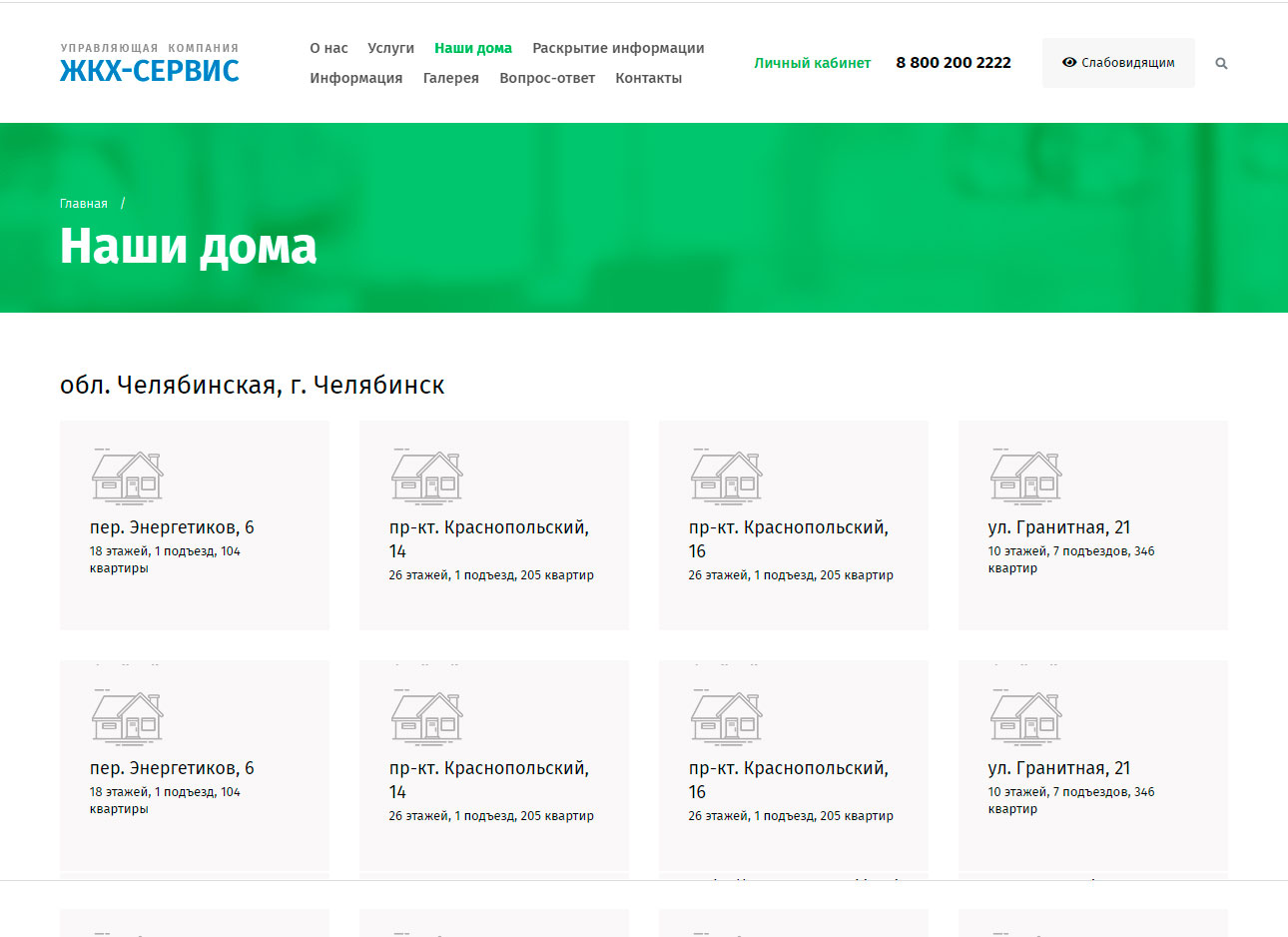This screenshot has width=1288, height=937.
Task: Call the 8 800 200 2222 phone number
Action: coord(953,63)
